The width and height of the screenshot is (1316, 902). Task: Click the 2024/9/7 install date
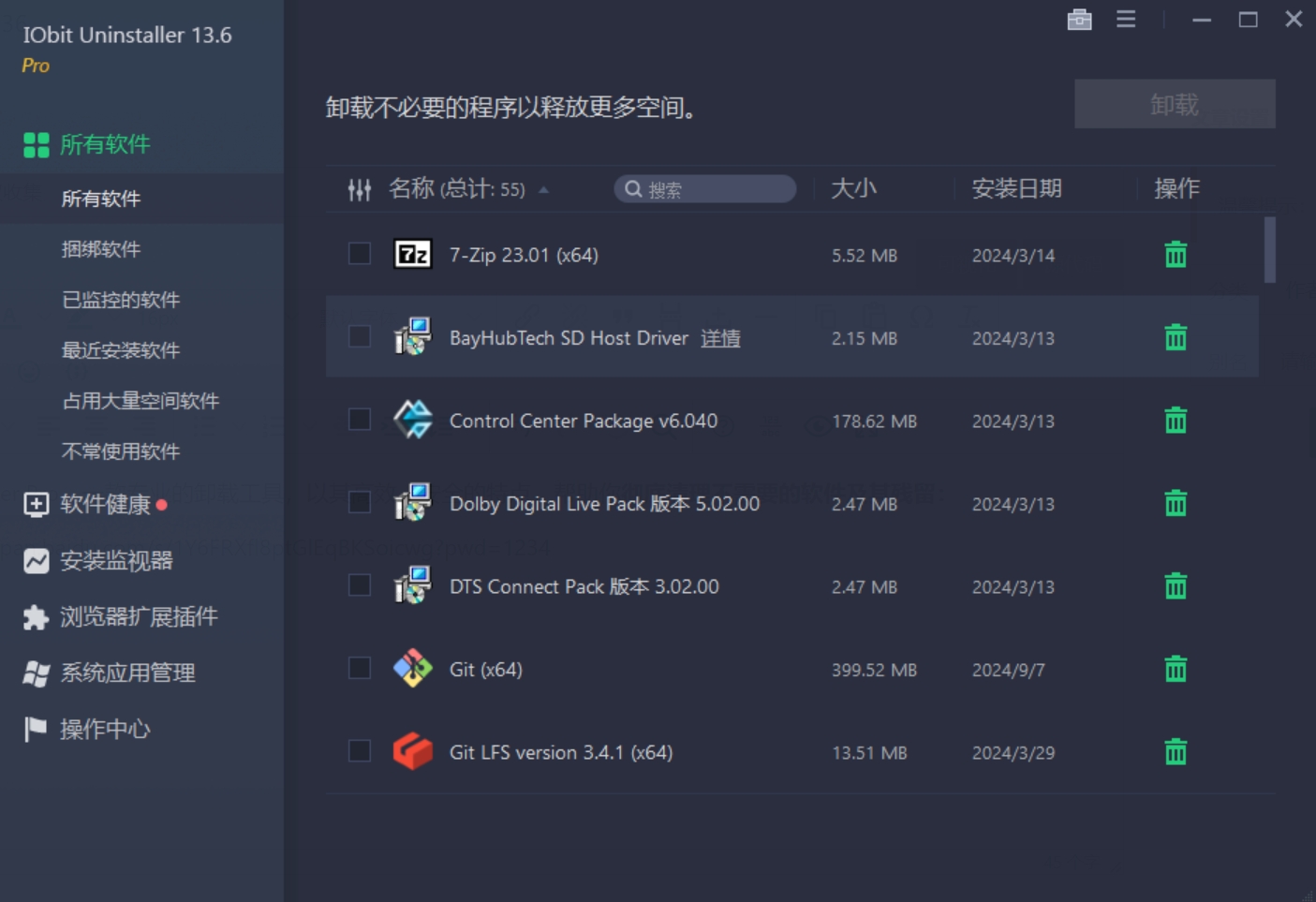pos(1009,670)
